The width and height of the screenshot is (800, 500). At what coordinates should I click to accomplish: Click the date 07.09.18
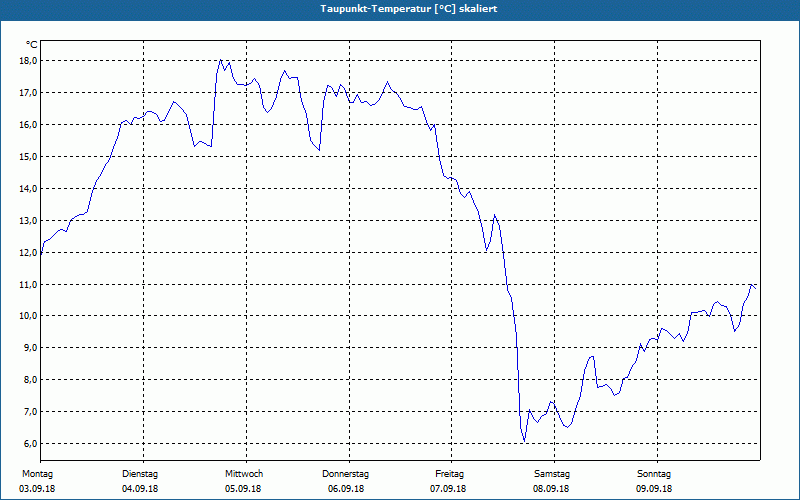click(x=448, y=489)
